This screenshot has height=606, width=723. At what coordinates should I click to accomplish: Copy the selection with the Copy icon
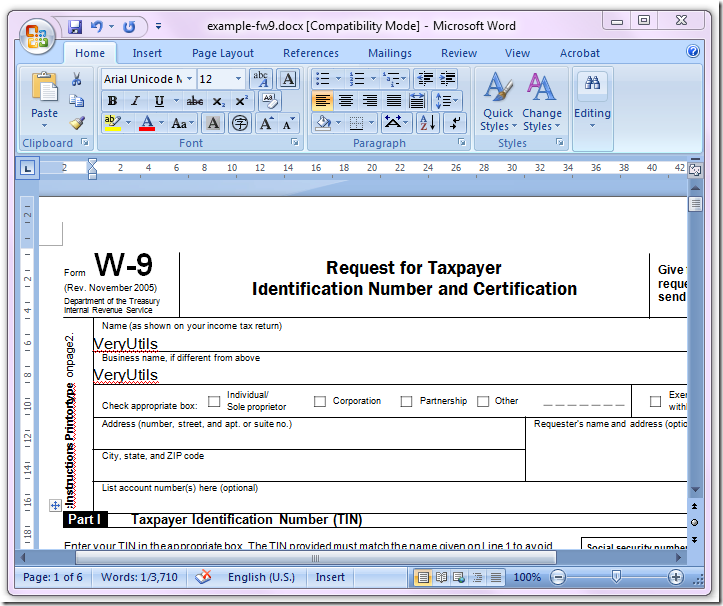point(76,101)
